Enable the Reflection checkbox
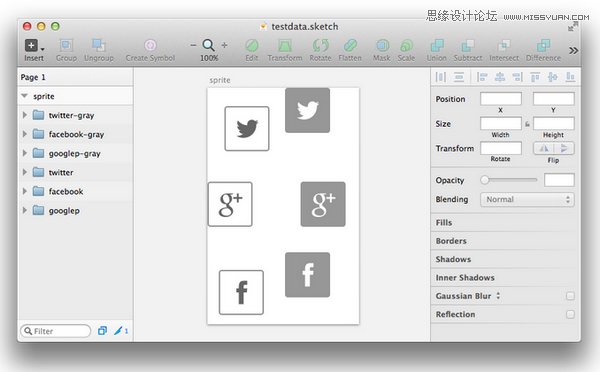Image resolution: width=600 pixels, height=372 pixels. pos(570,314)
